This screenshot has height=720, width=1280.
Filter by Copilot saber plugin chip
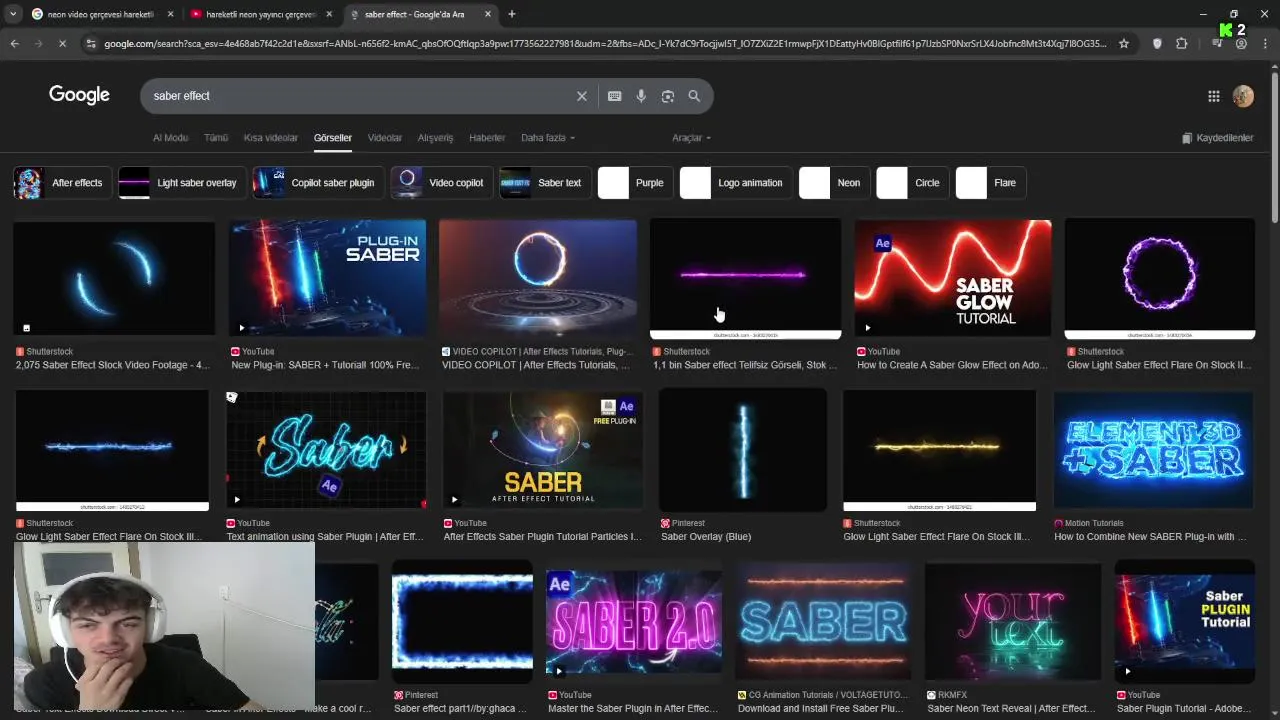(x=318, y=183)
